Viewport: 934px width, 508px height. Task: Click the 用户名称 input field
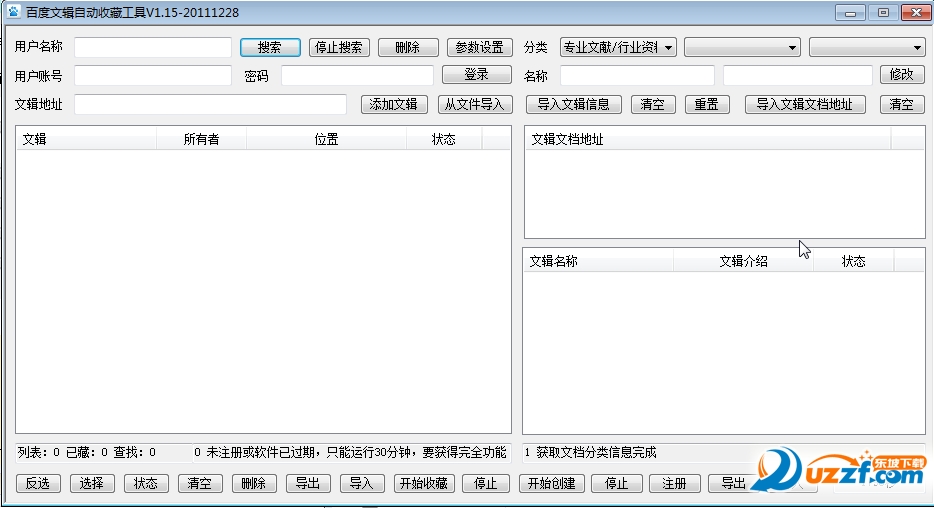pos(152,48)
